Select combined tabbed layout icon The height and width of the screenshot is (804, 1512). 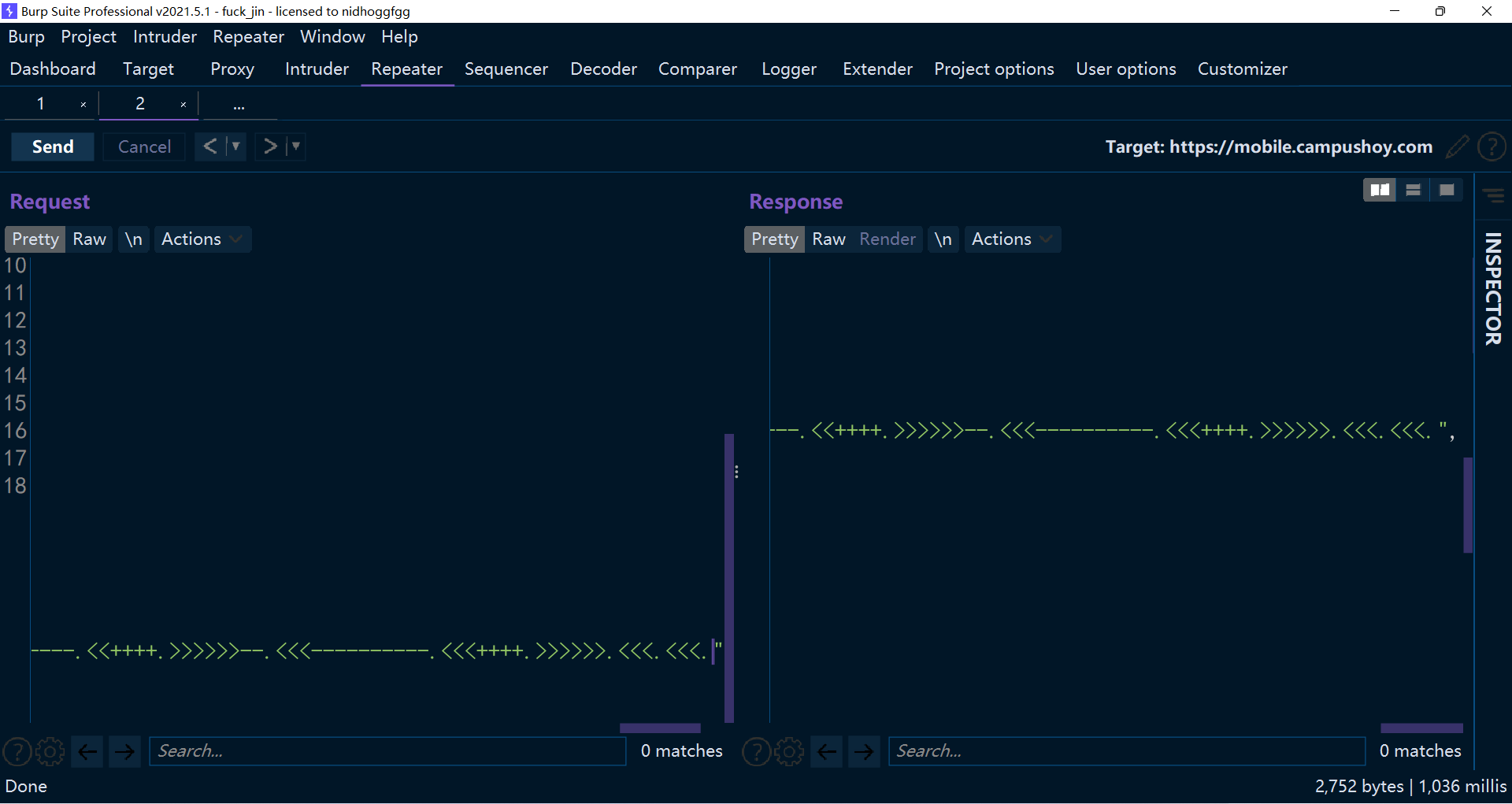pos(1447,190)
